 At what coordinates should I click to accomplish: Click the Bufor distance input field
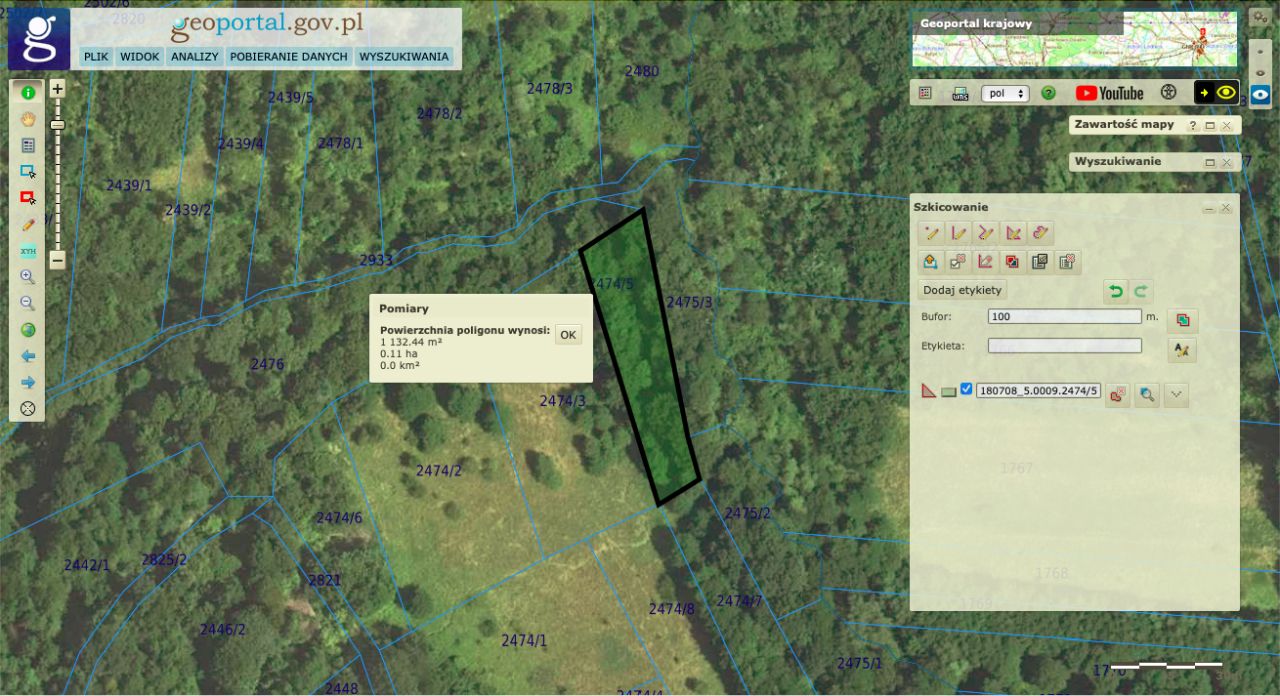[1064, 316]
